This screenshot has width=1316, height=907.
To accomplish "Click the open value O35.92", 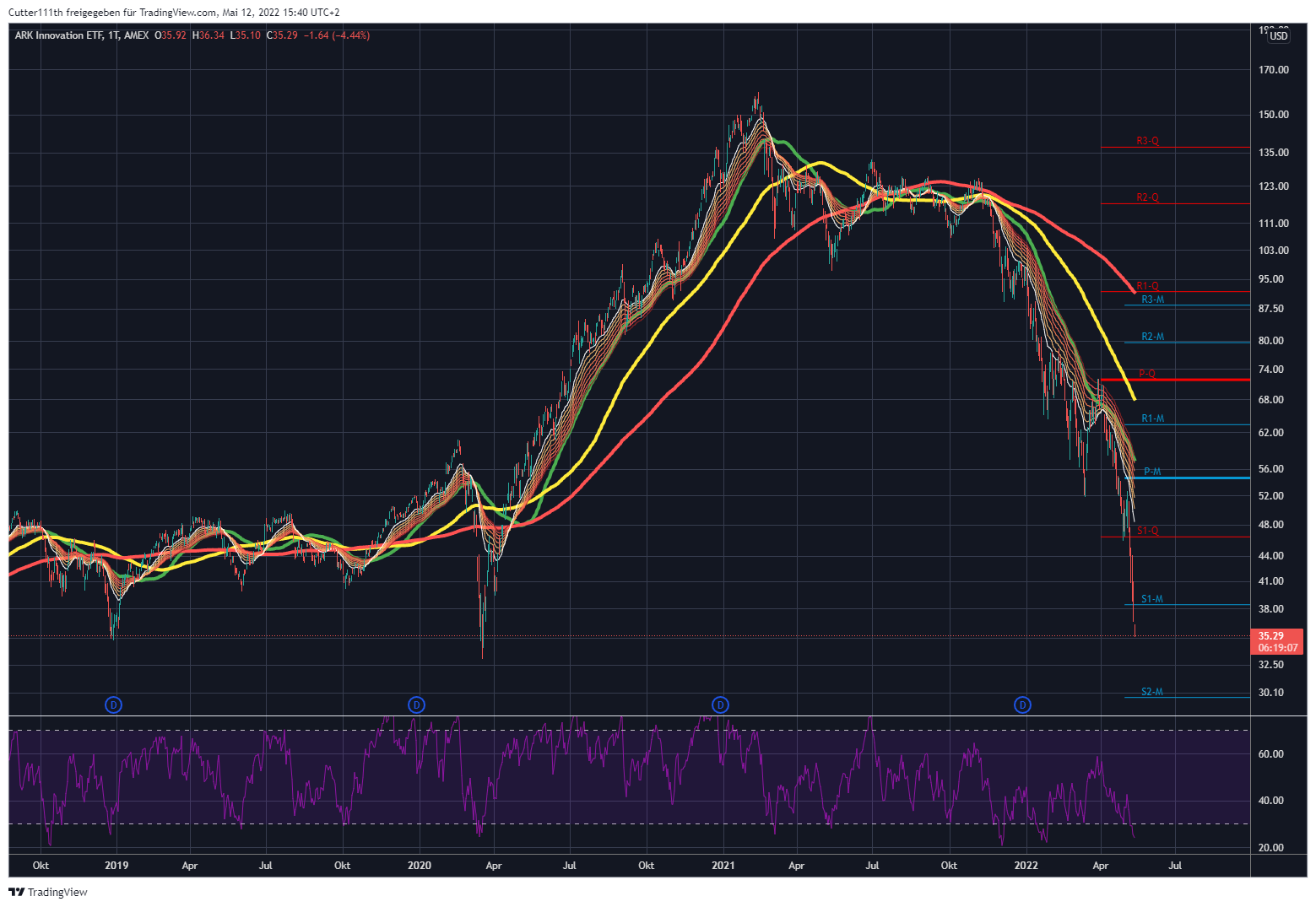I will click(x=171, y=35).
